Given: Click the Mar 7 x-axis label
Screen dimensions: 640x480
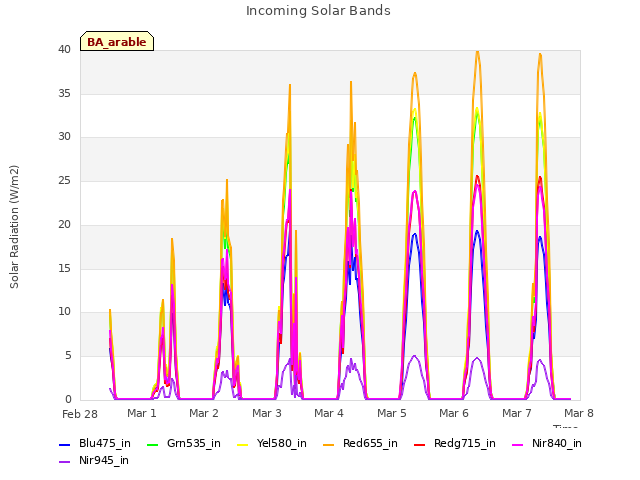Looking at the screenshot, I should pyautogui.click(x=516, y=413).
